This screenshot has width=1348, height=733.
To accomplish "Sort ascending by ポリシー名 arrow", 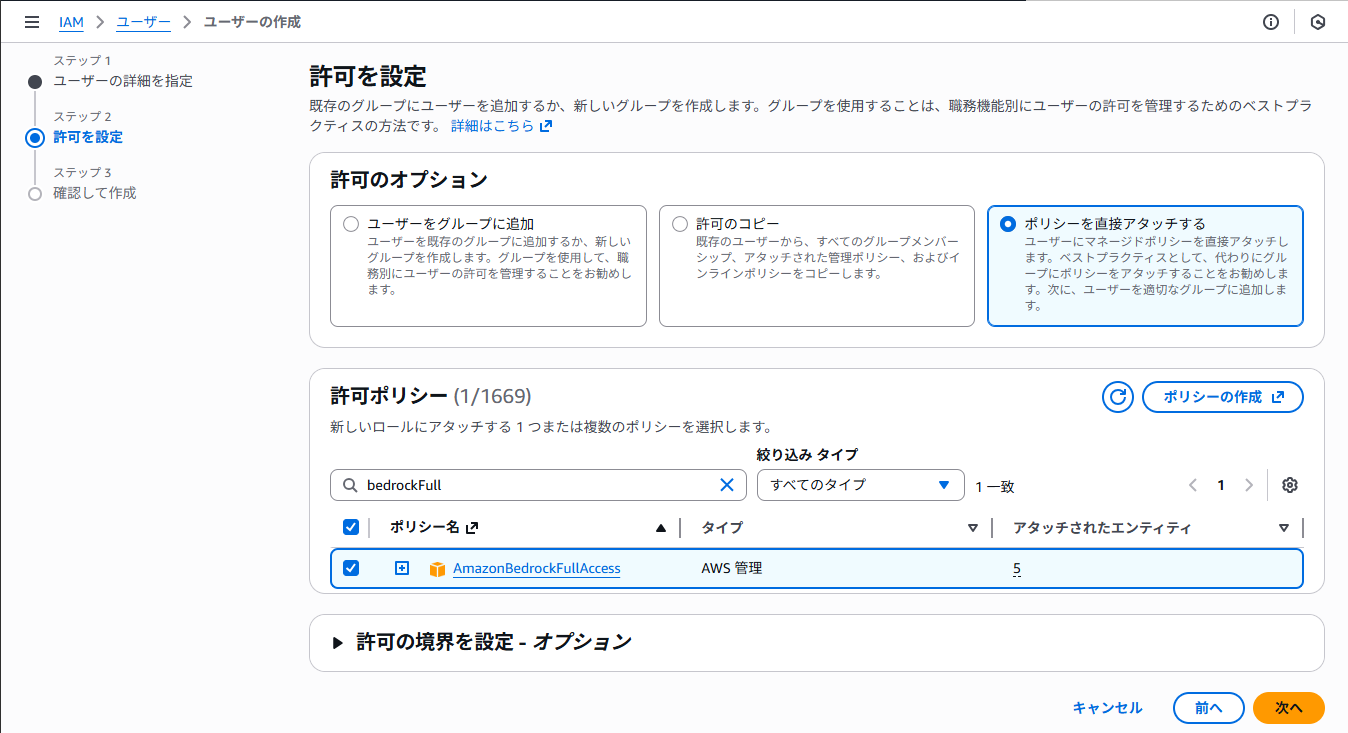I will [x=660, y=528].
